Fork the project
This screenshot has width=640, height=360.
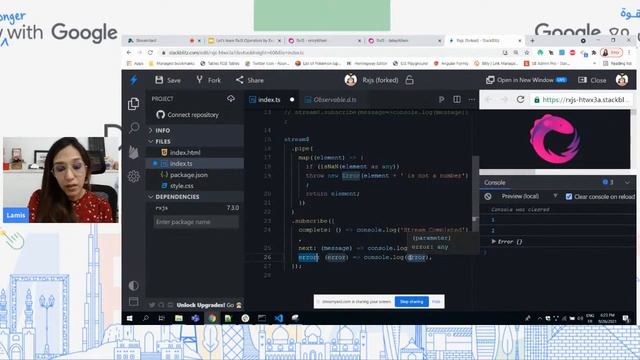pos(208,80)
